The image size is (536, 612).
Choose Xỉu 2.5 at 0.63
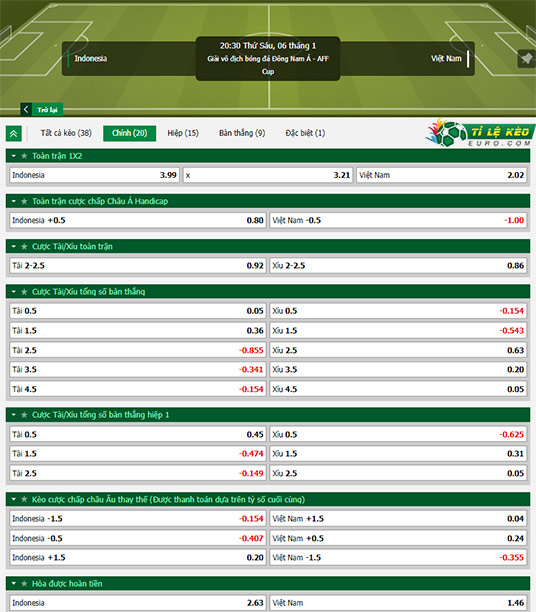pos(398,350)
